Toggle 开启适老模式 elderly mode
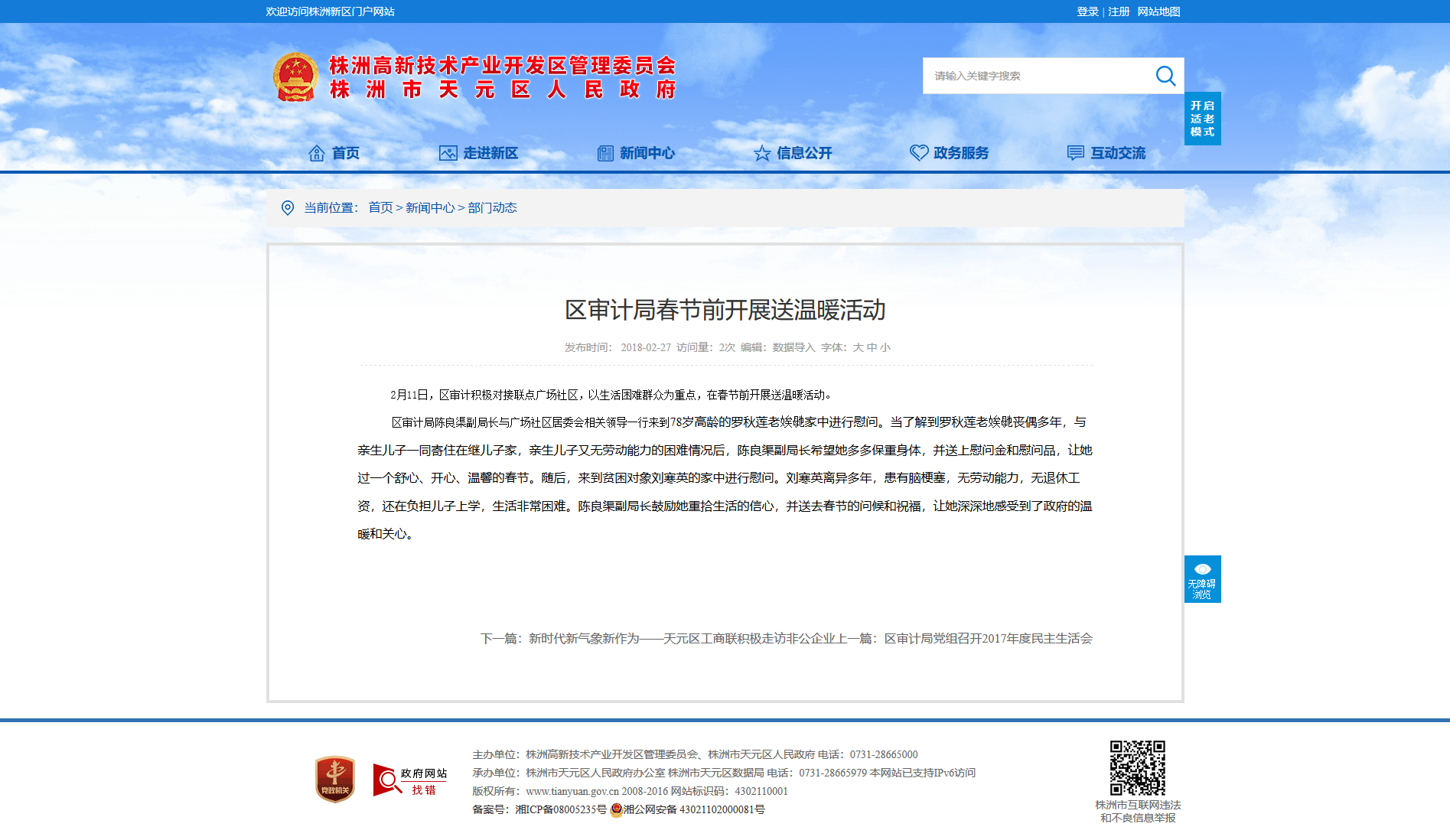This screenshot has height=840, width=1450. (1202, 119)
